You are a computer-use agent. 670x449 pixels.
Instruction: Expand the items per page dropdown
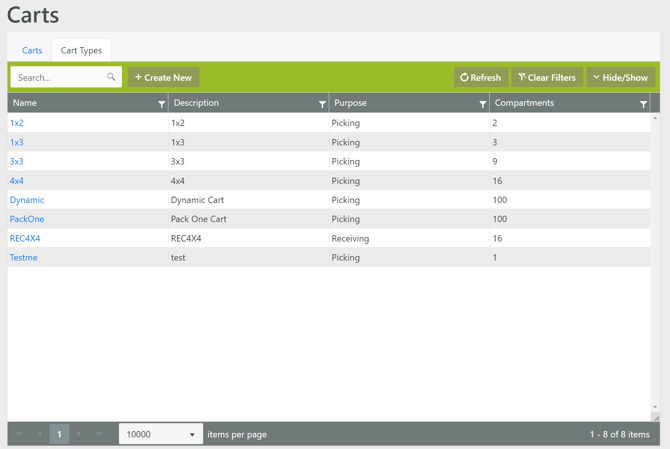click(x=191, y=435)
